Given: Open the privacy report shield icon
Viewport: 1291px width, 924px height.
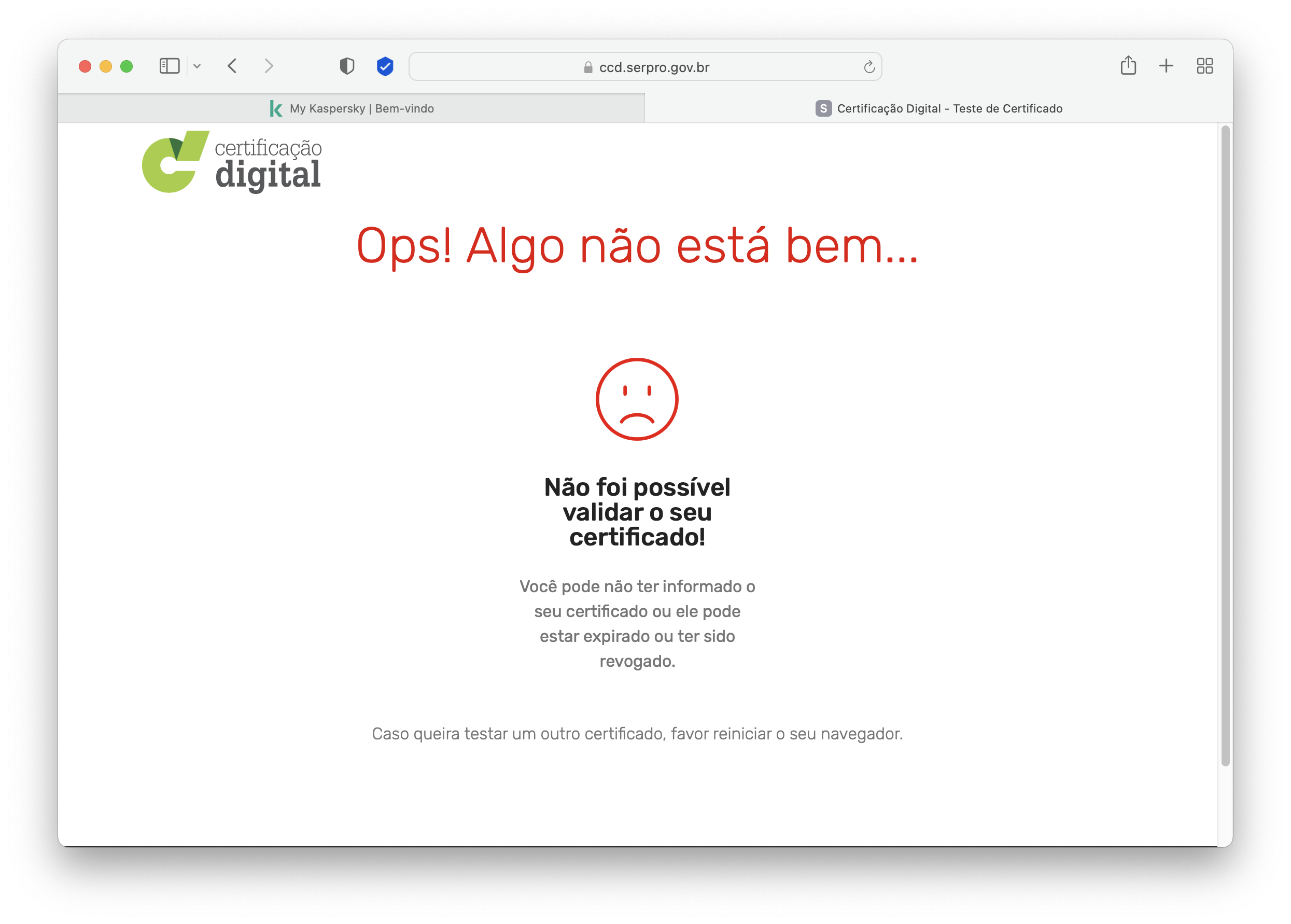Looking at the screenshot, I should (347, 66).
